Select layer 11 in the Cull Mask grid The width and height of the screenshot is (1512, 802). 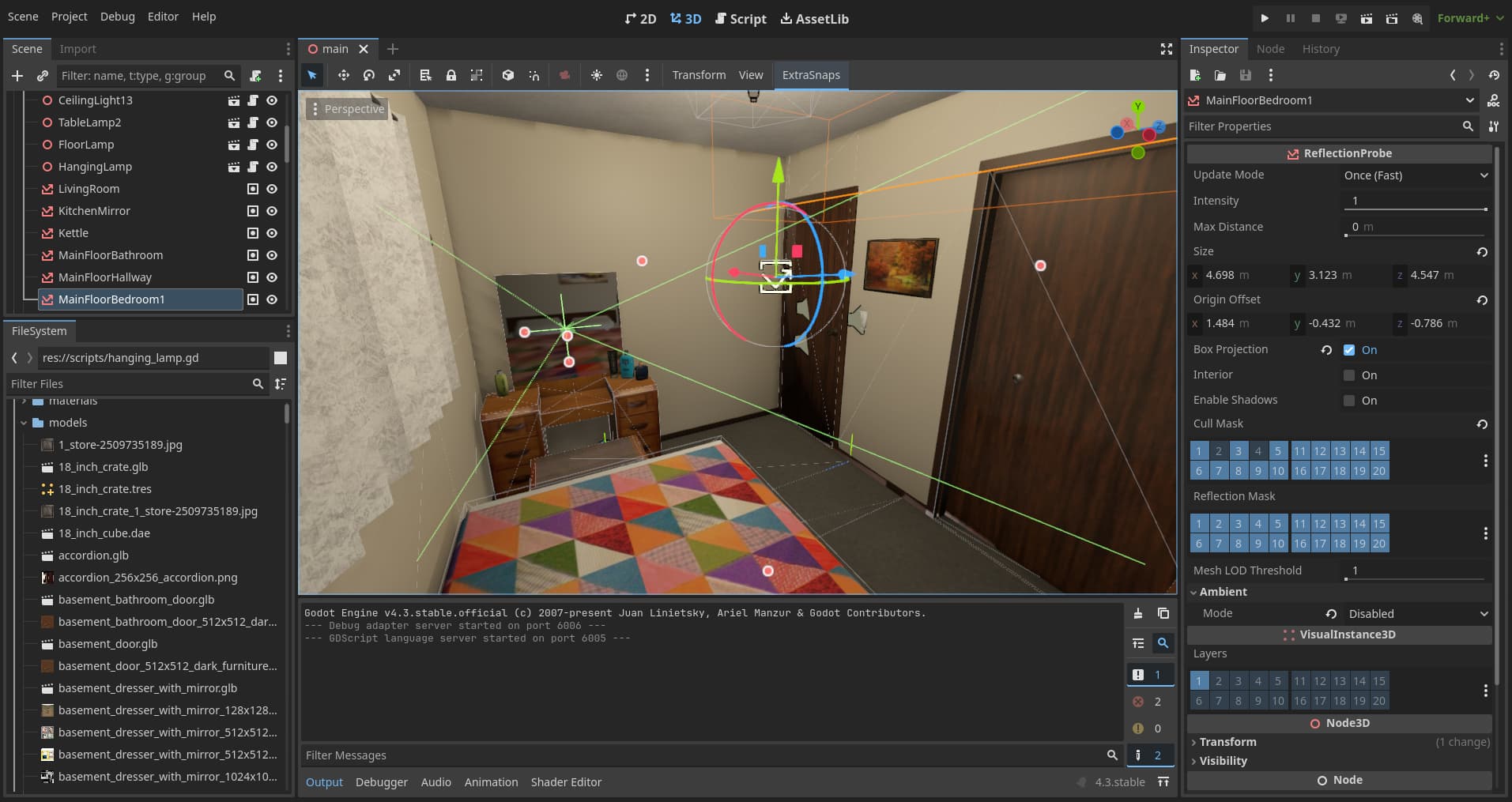pos(1300,450)
